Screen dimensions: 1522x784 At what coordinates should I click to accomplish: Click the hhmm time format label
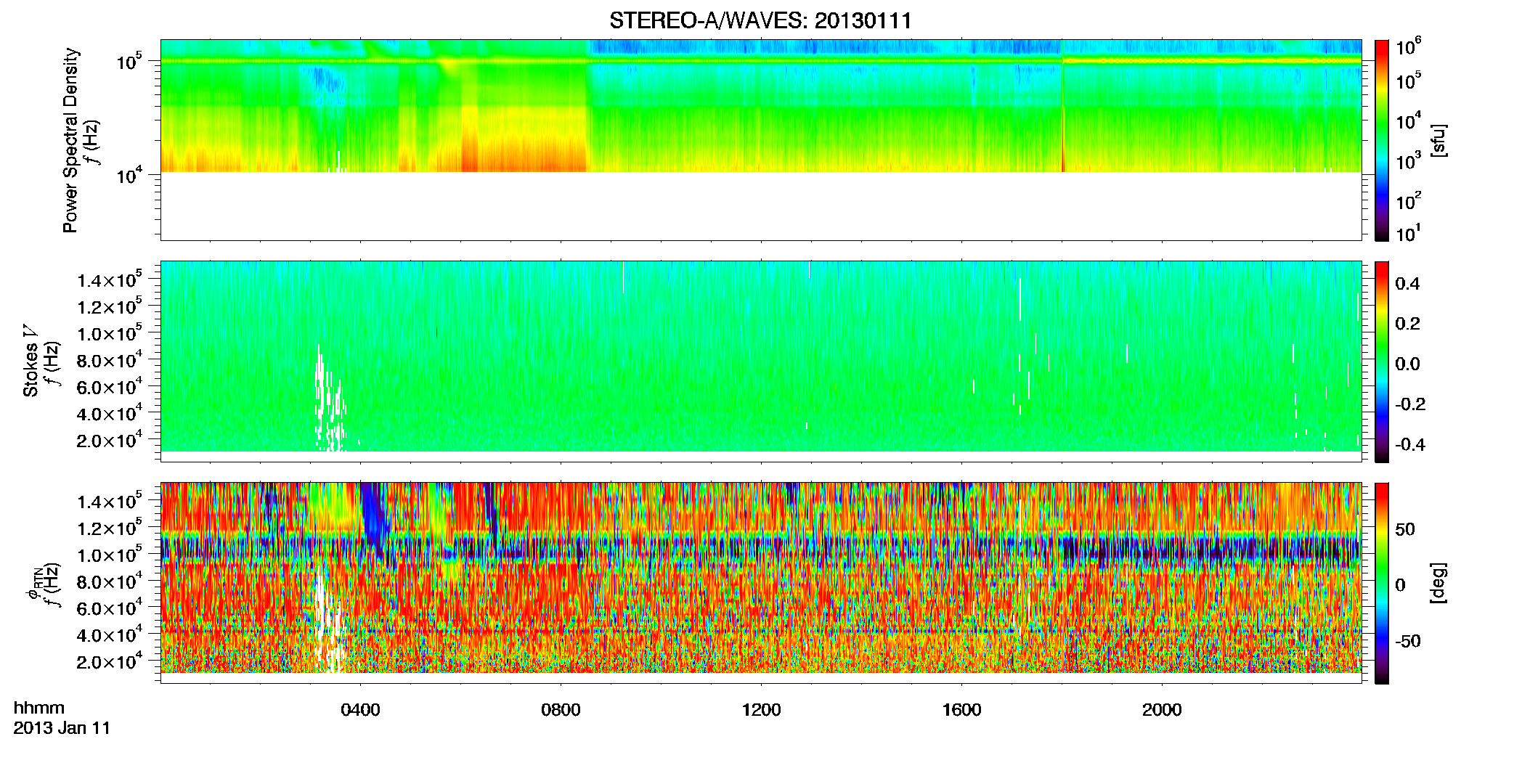point(39,708)
